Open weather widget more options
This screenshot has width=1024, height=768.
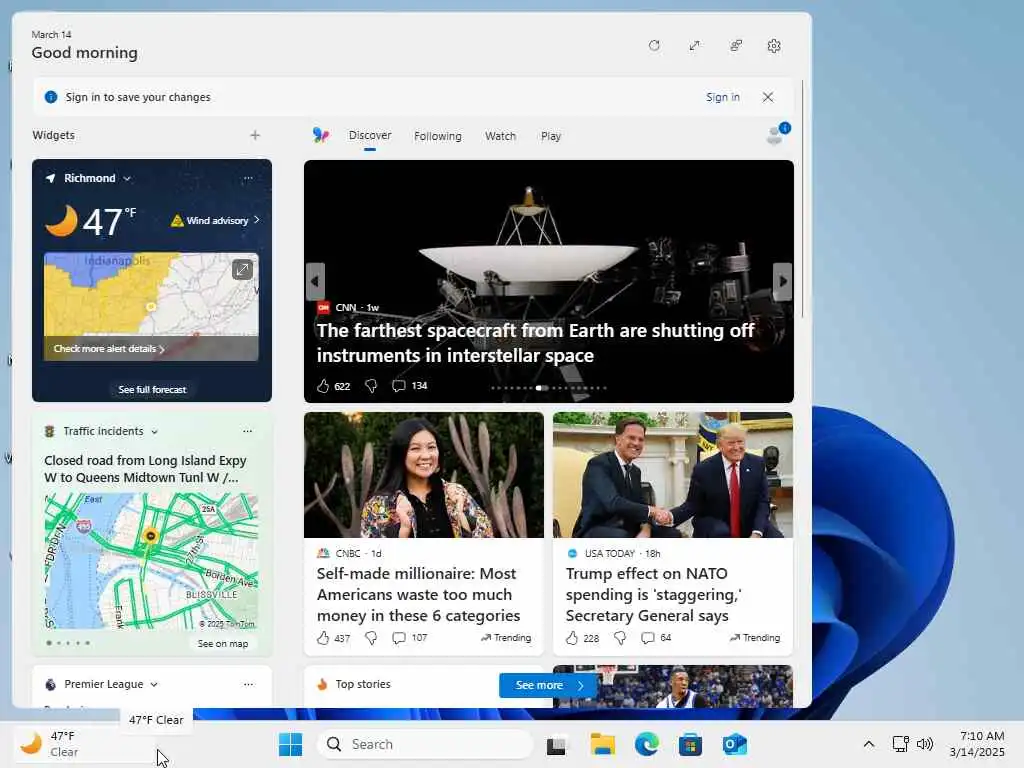tap(248, 178)
